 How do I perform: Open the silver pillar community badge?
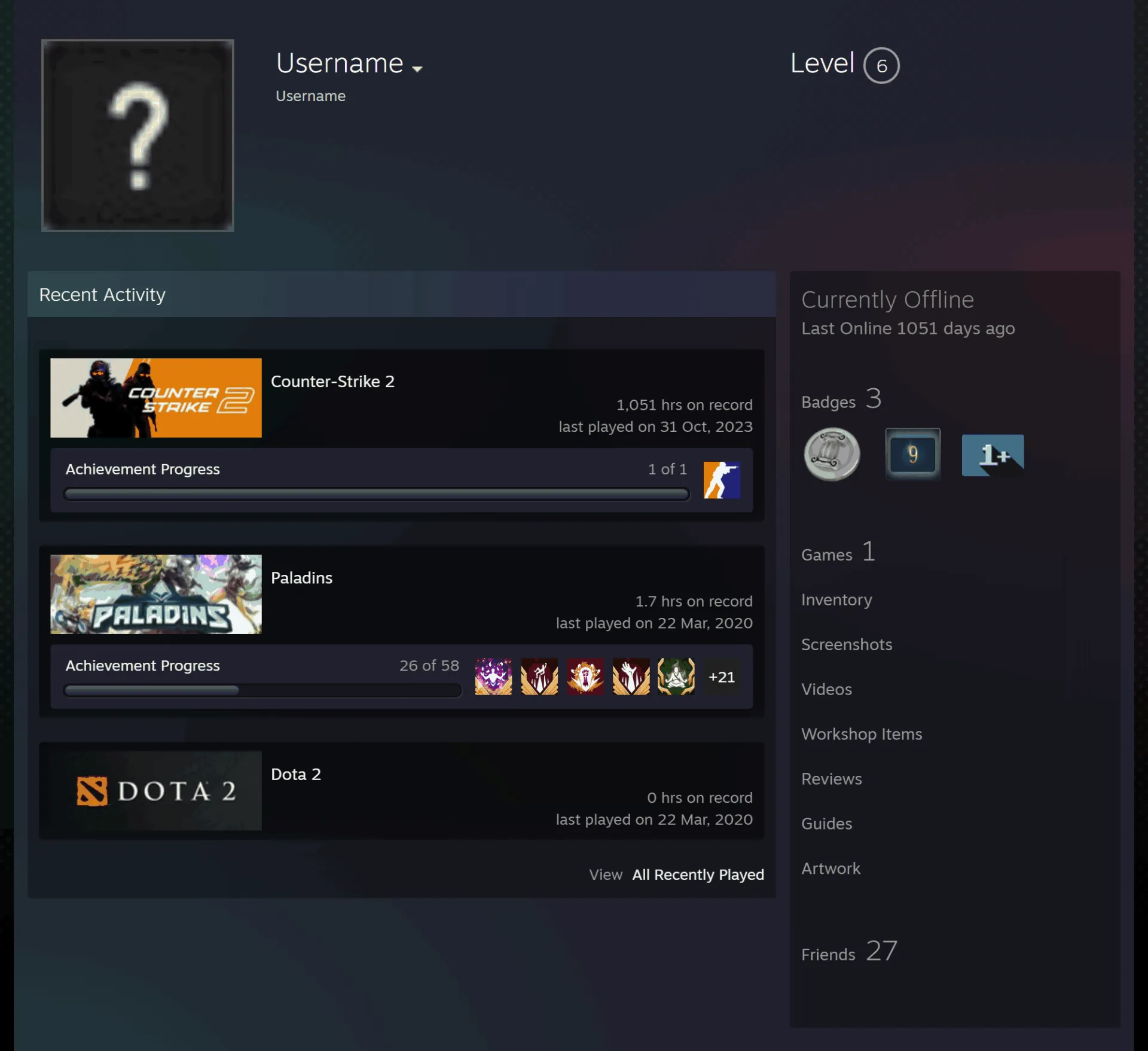(x=832, y=454)
